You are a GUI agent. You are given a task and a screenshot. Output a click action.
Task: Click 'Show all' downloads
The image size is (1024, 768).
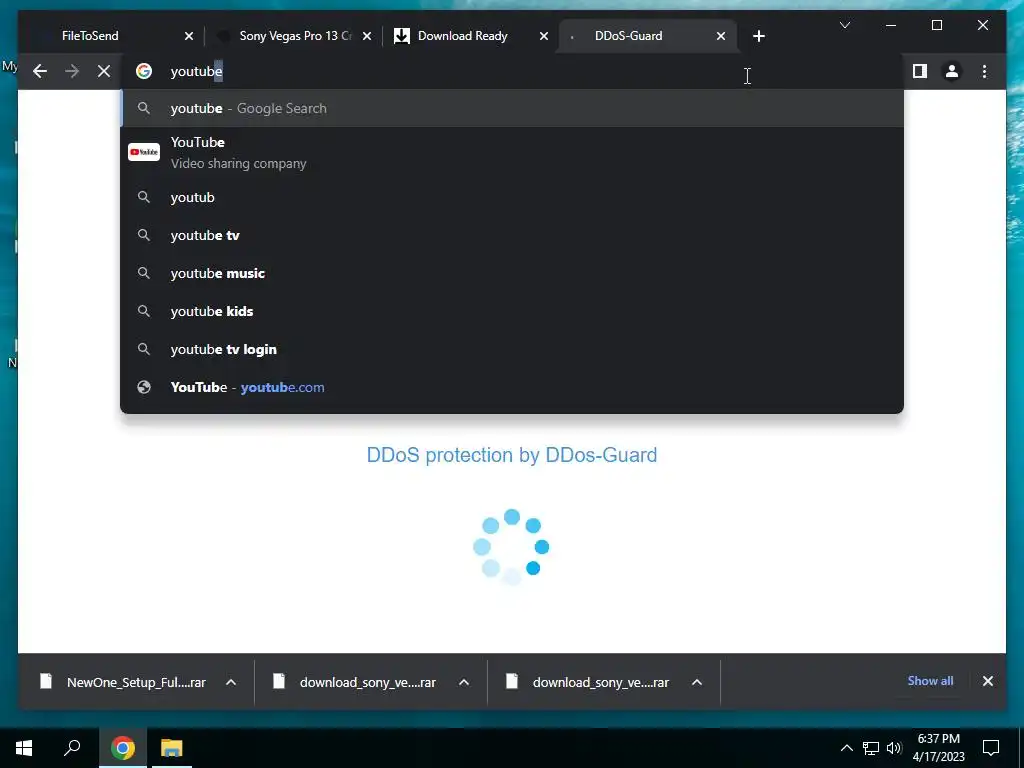pos(930,681)
